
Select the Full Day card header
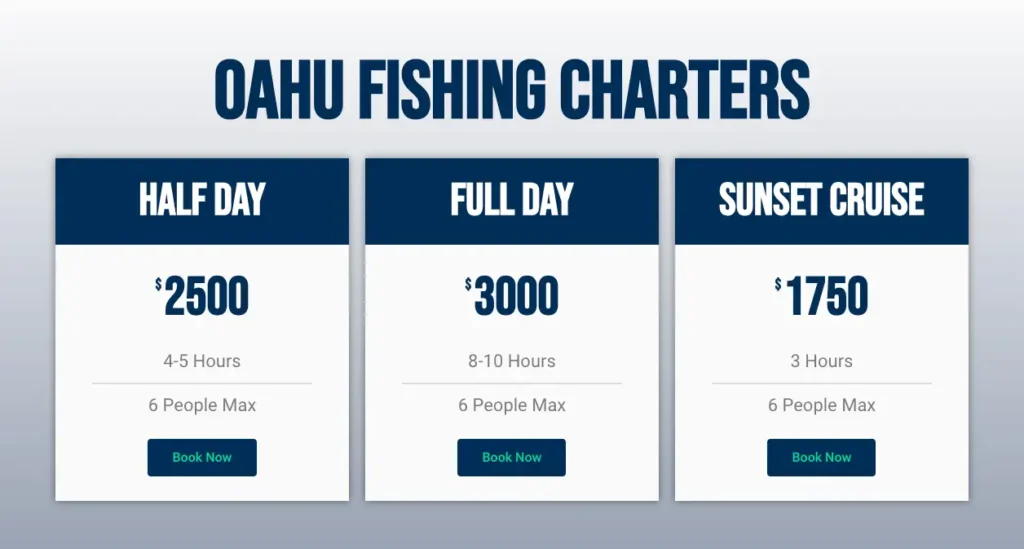[x=511, y=200]
